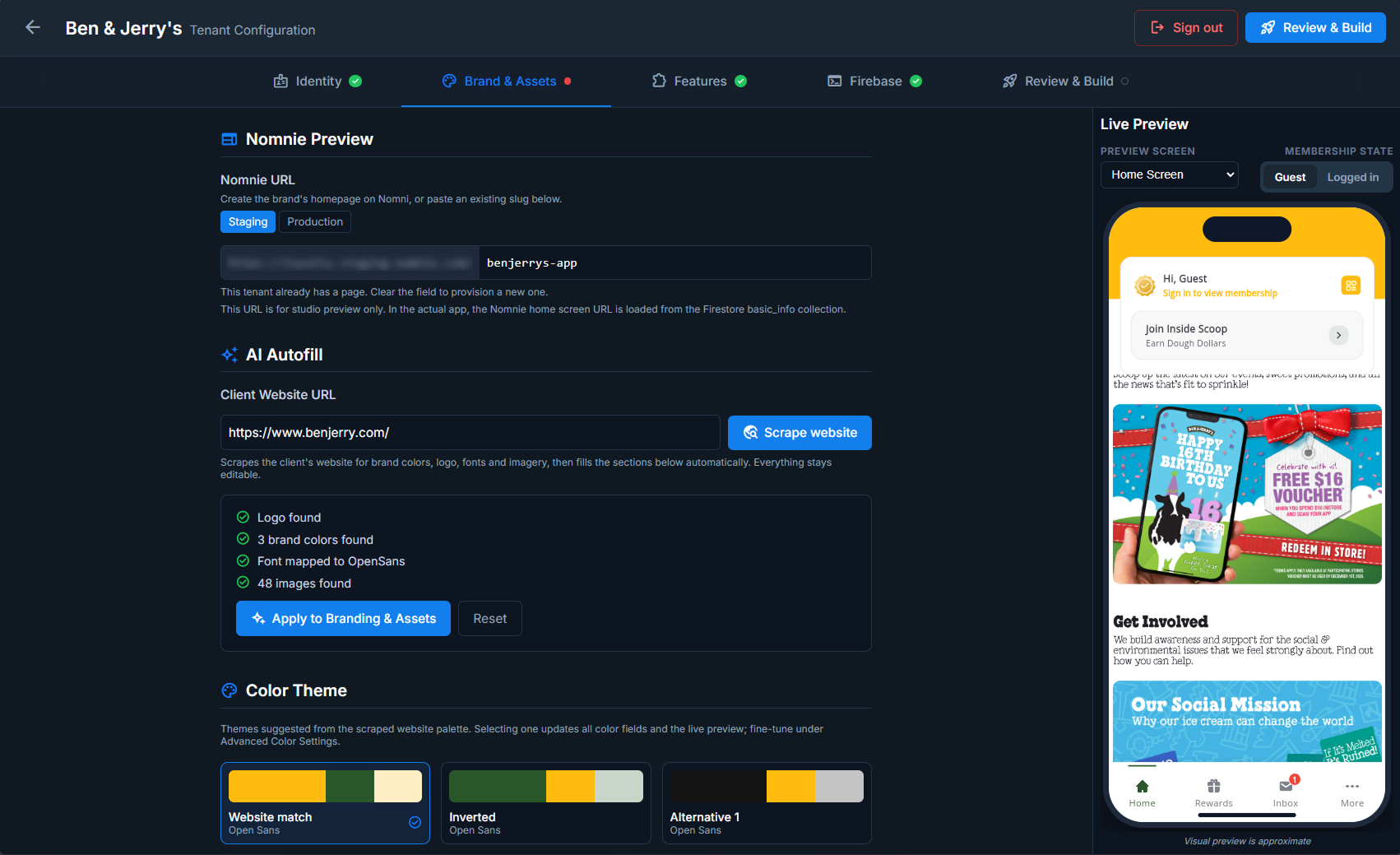Screen dimensions: 1400x855
Task: Set membership state to Logged in
Action: (1352, 177)
